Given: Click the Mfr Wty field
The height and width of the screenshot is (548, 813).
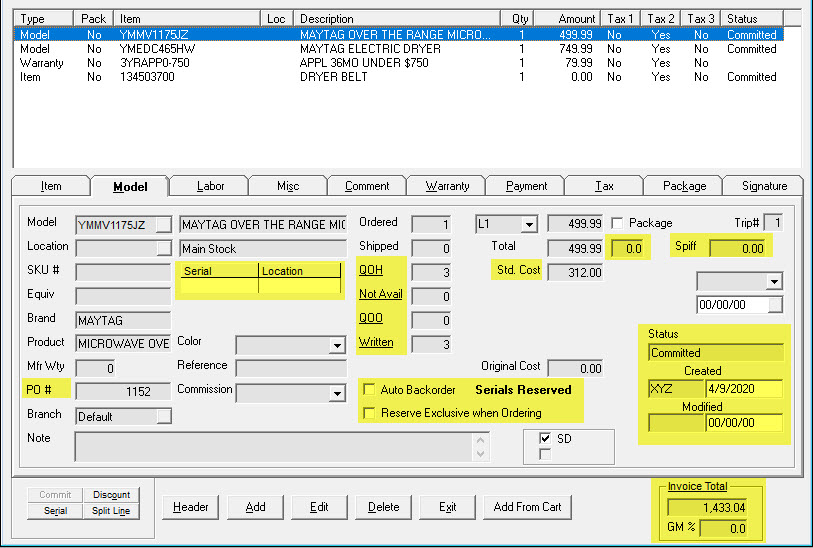Looking at the screenshot, I should [x=95, y=368].
